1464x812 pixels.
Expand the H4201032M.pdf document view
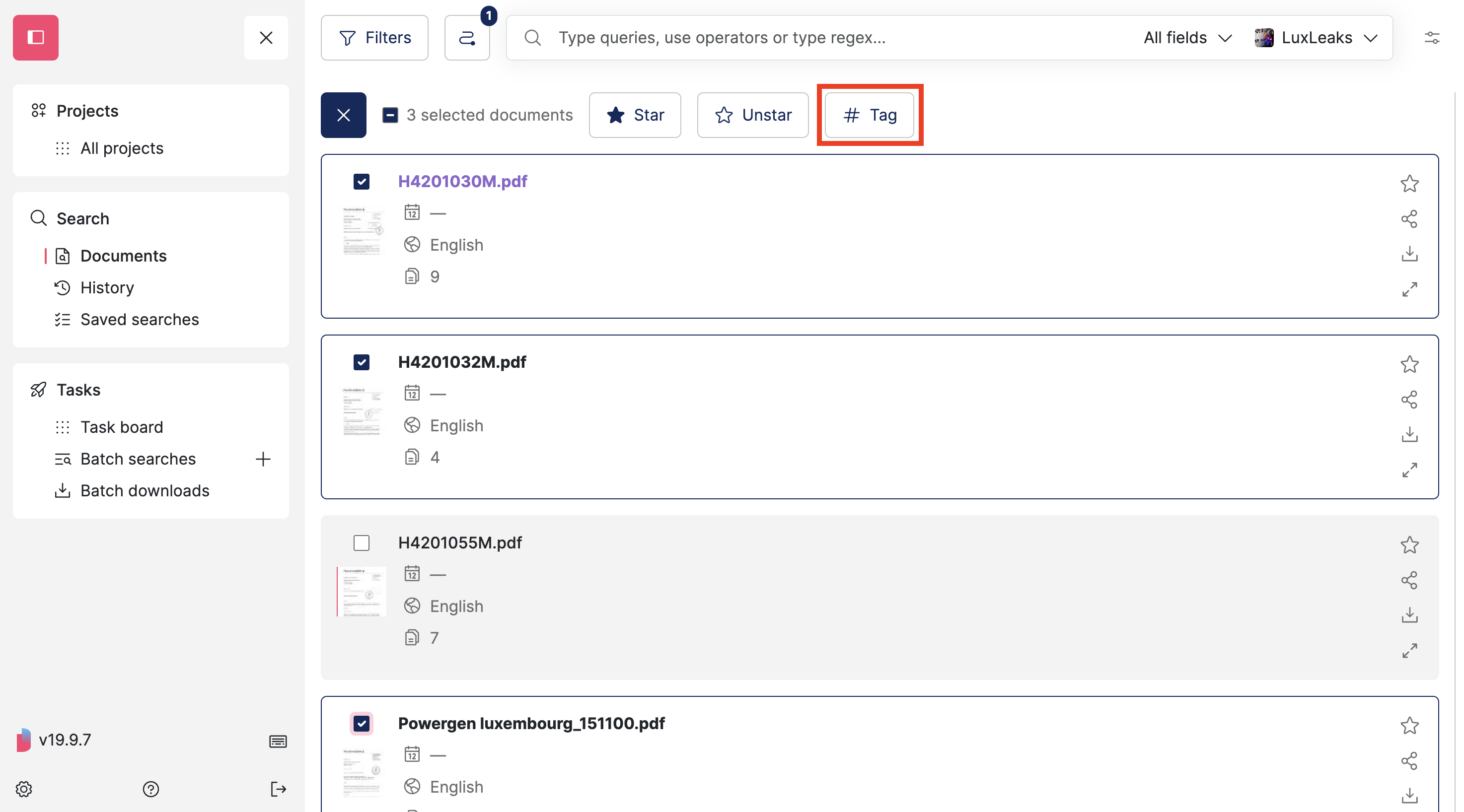(1409, 470)
